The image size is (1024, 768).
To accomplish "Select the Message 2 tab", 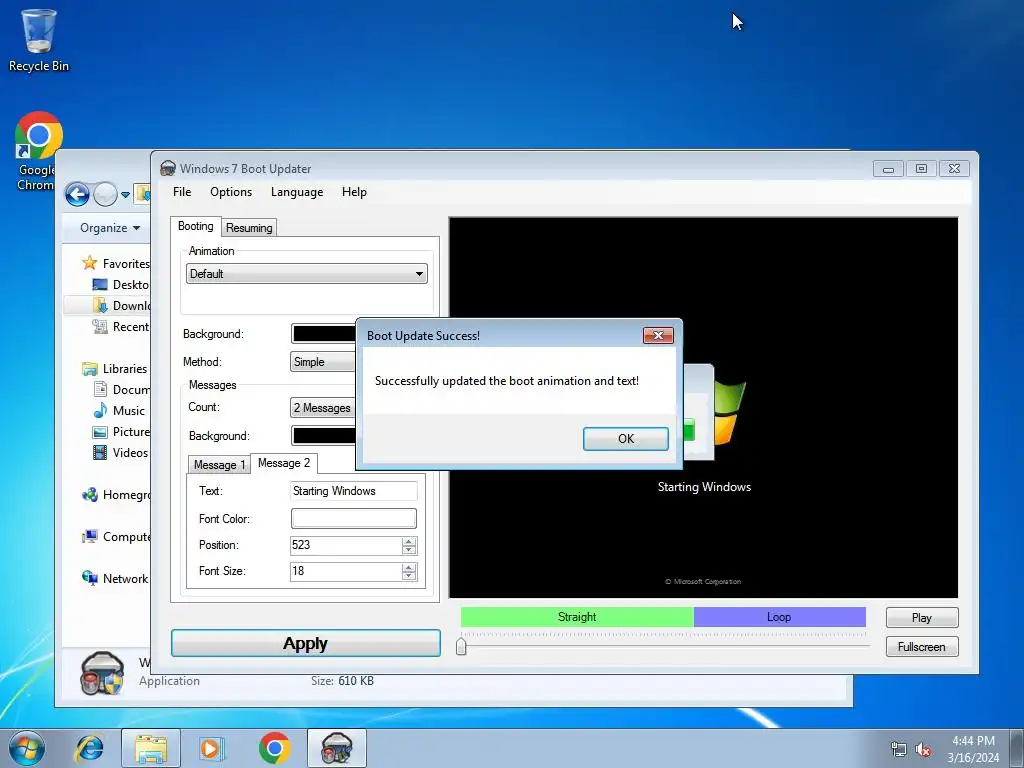I will (x=284, y=463).
